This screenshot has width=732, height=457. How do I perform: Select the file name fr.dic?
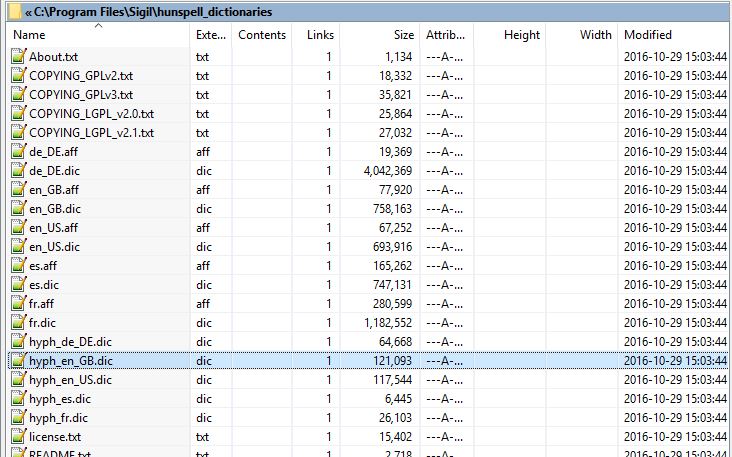[x=42, y=323]
